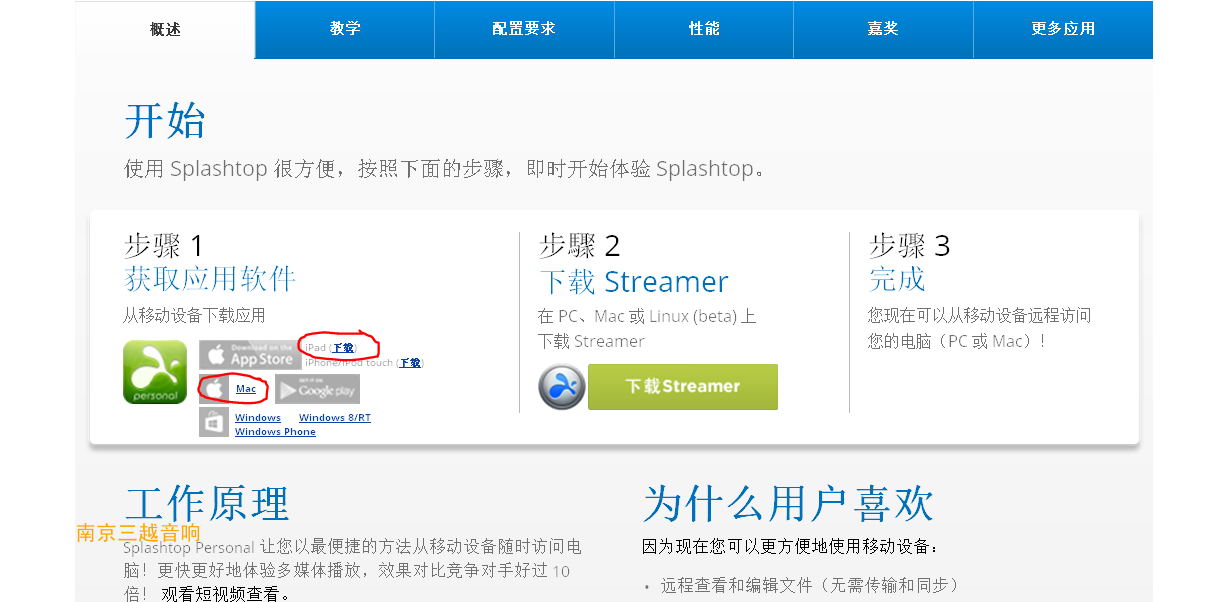
Task: Open the 更多应用 tab
Action: click(1063, 29)
